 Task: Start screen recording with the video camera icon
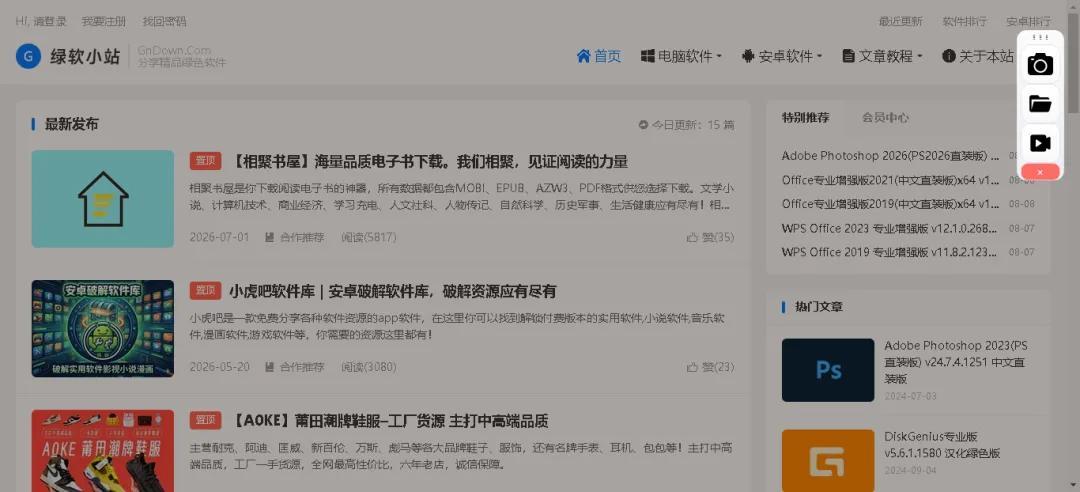click(x=1040, y=143)
